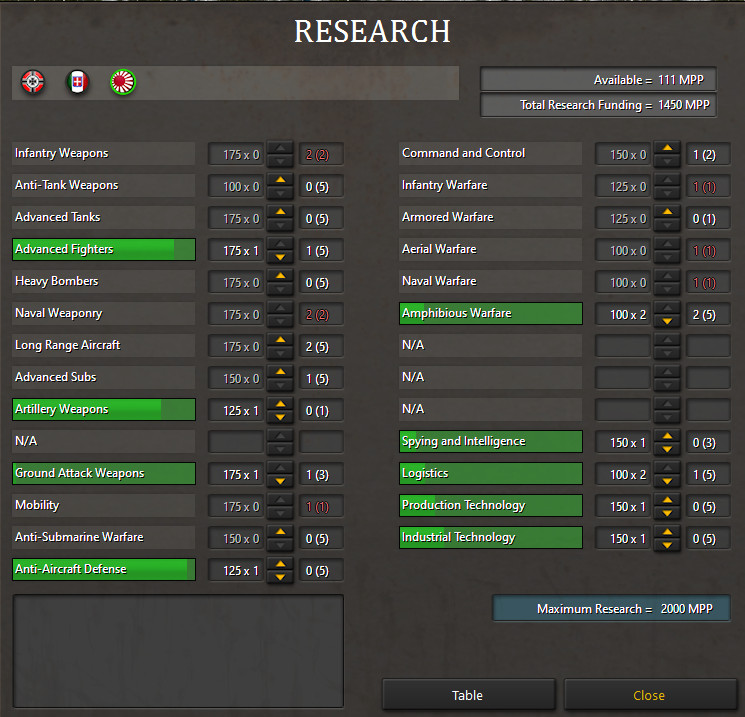This screenshot has width=745, height=717.
Task: Increase Long Range Aircraft research with up arrow
Action: point(280,340)
